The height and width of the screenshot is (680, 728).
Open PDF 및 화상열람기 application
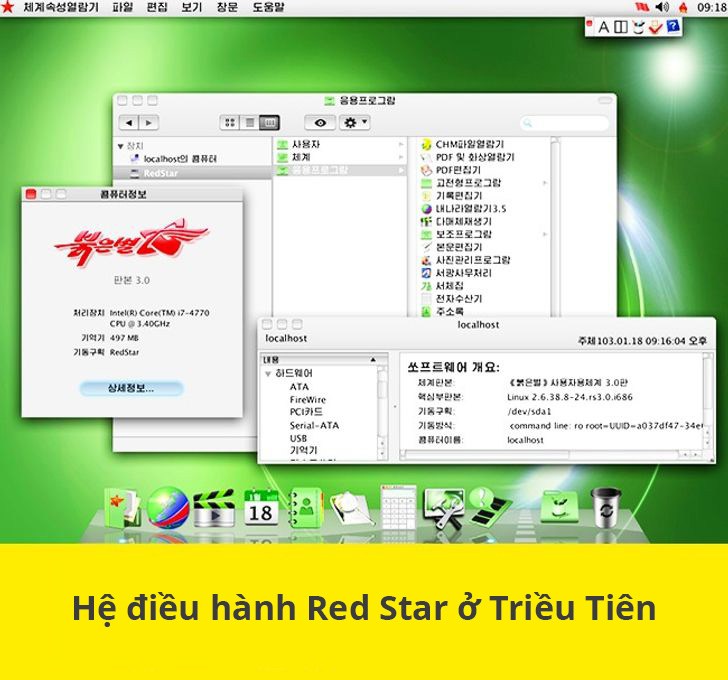click(474, 157)
